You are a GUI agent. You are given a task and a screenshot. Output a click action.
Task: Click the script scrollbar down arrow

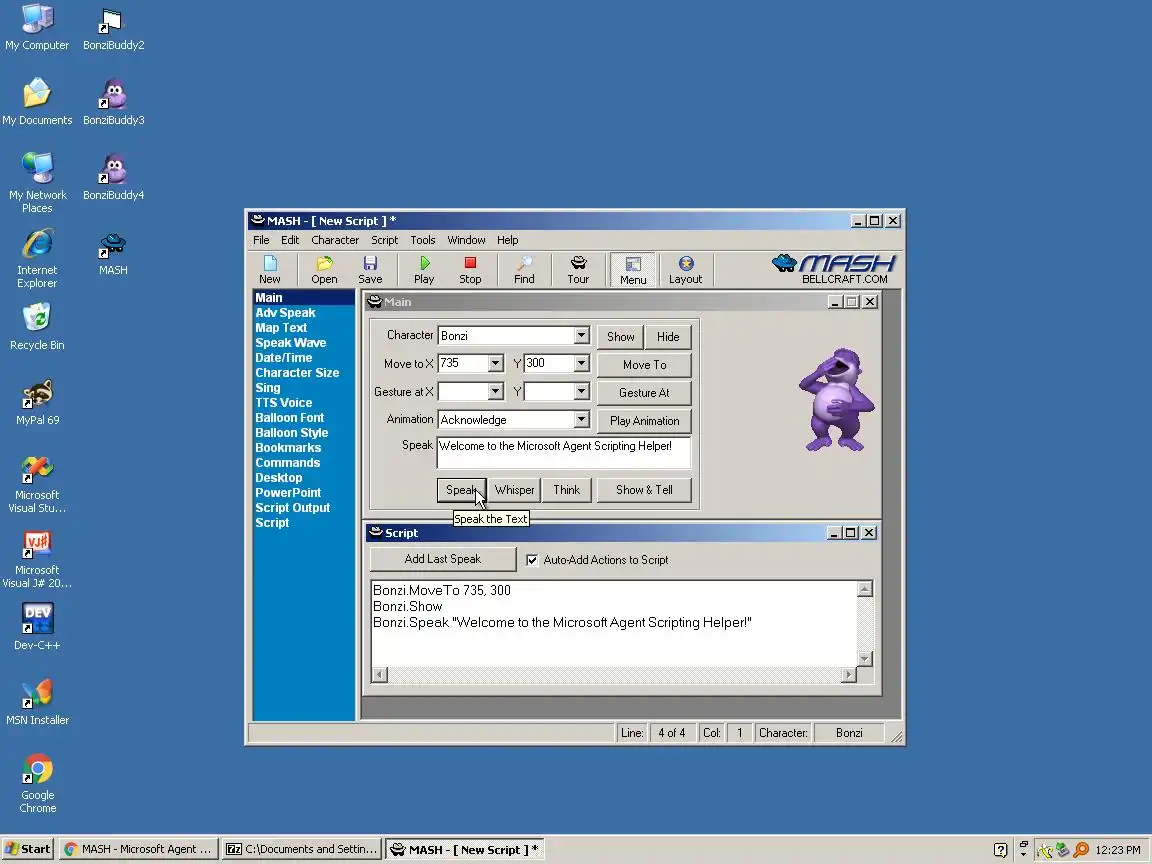[865, 659]
